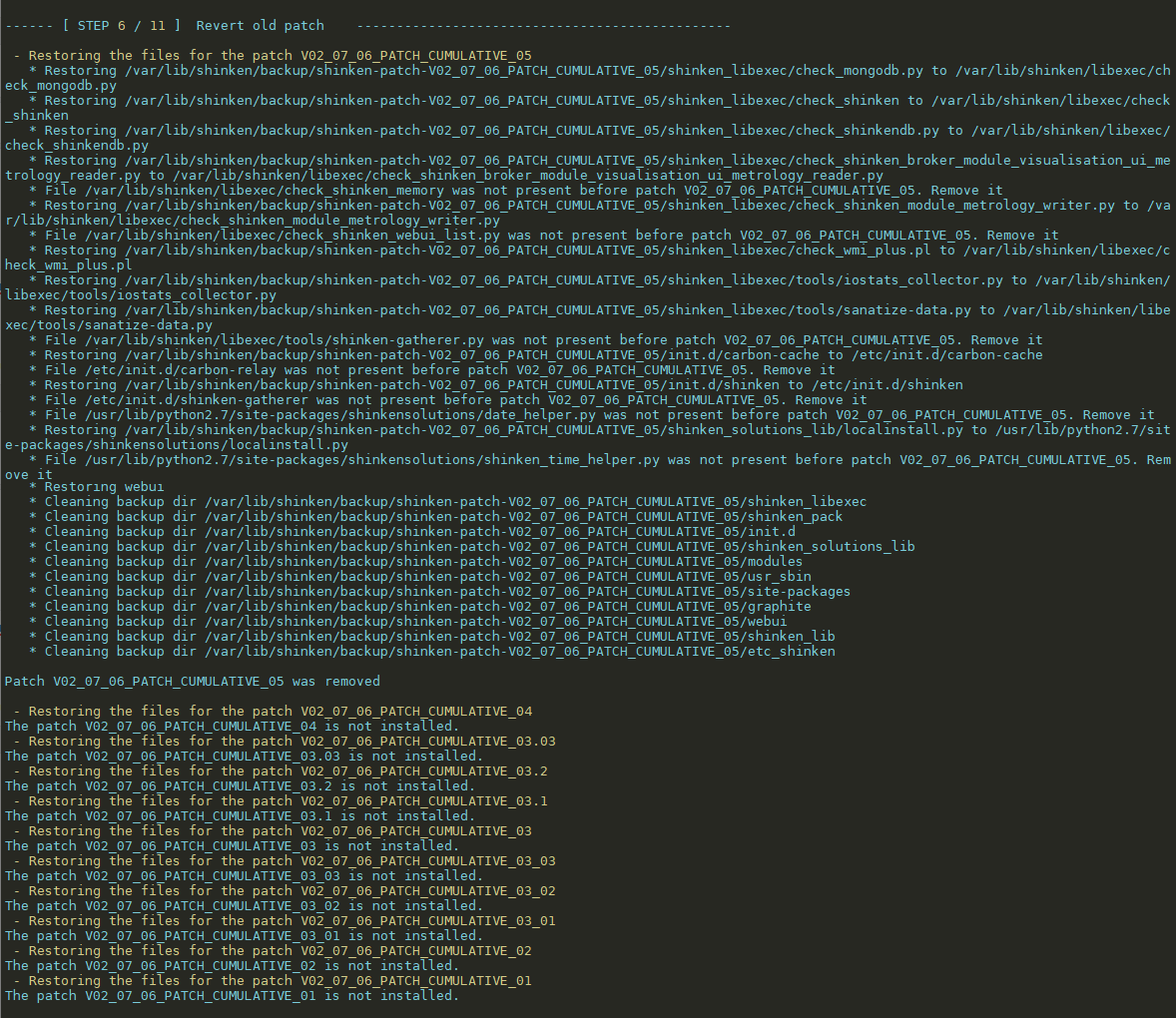Select the cleaning backup dir usr_sbin line
Screen dimensions: 1176x1018
pos(420,577)
